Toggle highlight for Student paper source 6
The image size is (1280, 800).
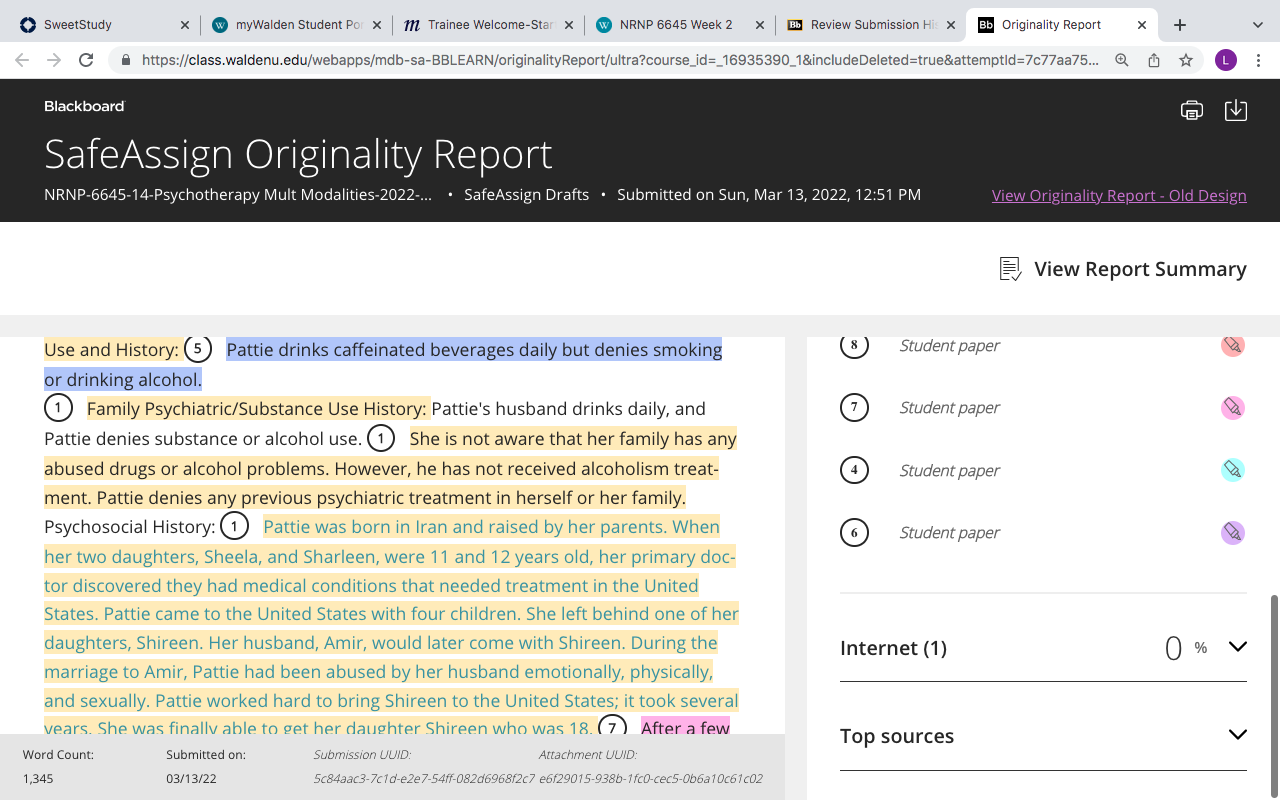1233,533
